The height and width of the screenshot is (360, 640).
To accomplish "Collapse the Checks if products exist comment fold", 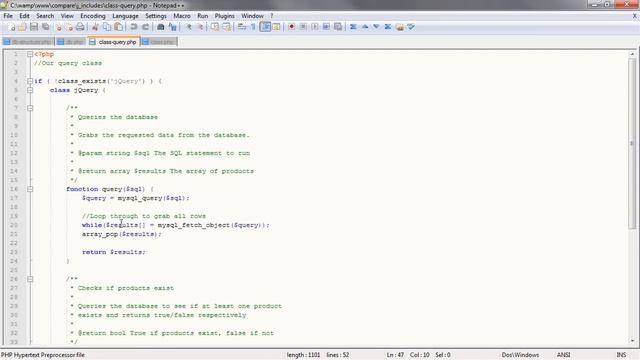I will pyautogui.click(x=30, y=279).
